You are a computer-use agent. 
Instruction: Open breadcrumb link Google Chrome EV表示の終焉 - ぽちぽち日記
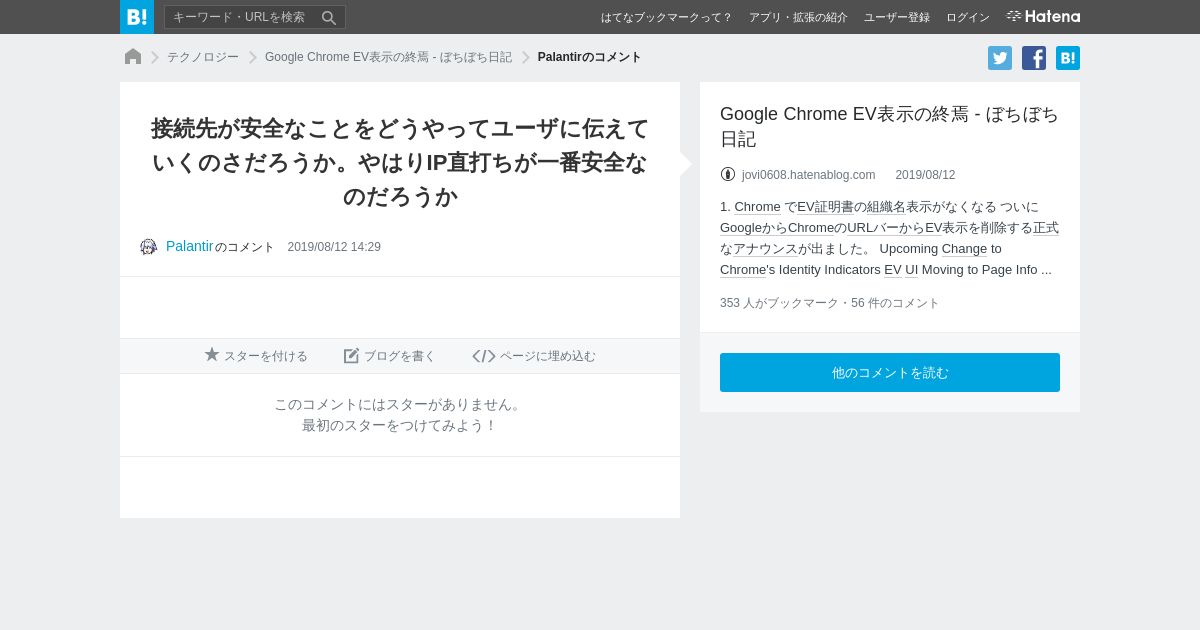click(388, 58)
